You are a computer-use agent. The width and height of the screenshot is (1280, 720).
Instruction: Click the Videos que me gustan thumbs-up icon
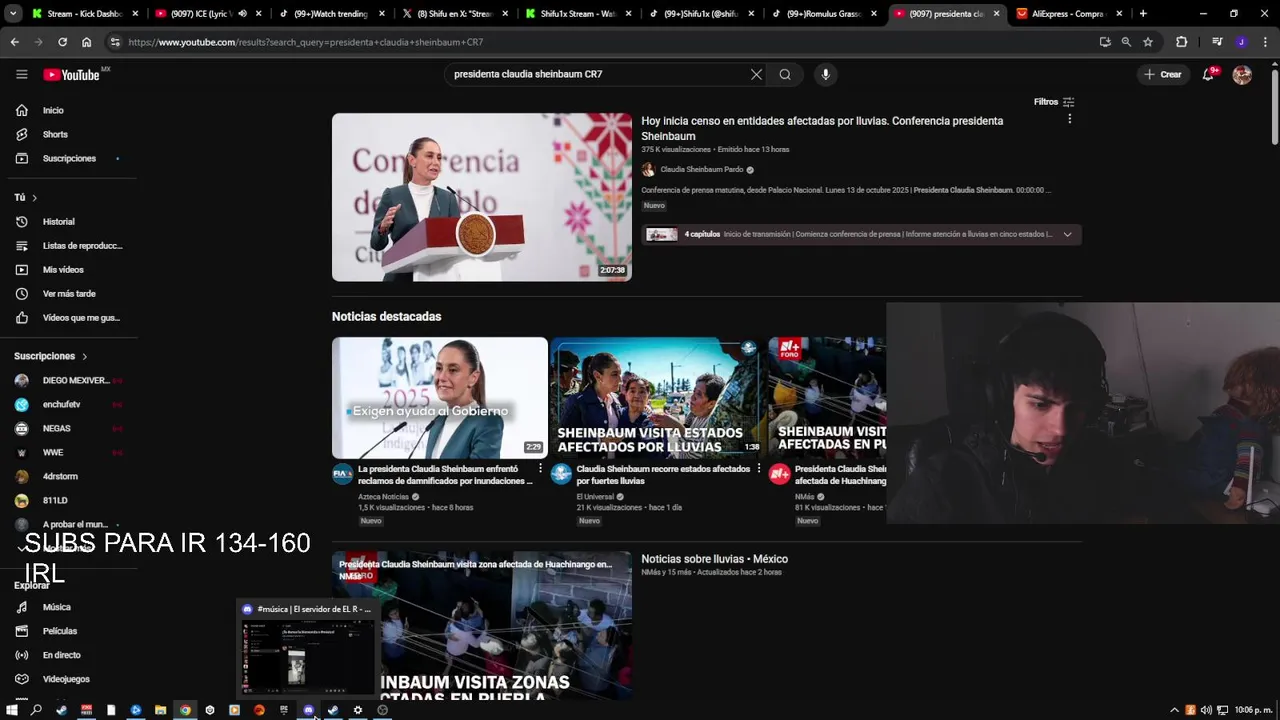(x=22, y=318)
